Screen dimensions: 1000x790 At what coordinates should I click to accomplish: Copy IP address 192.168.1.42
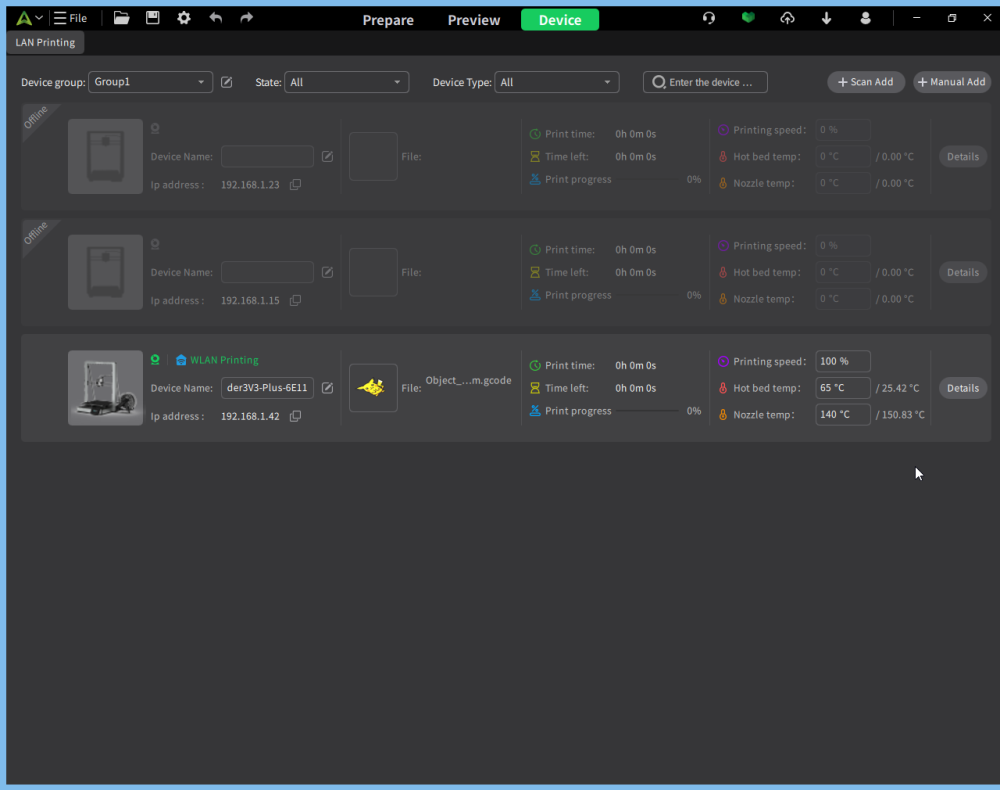pos(295,416)
